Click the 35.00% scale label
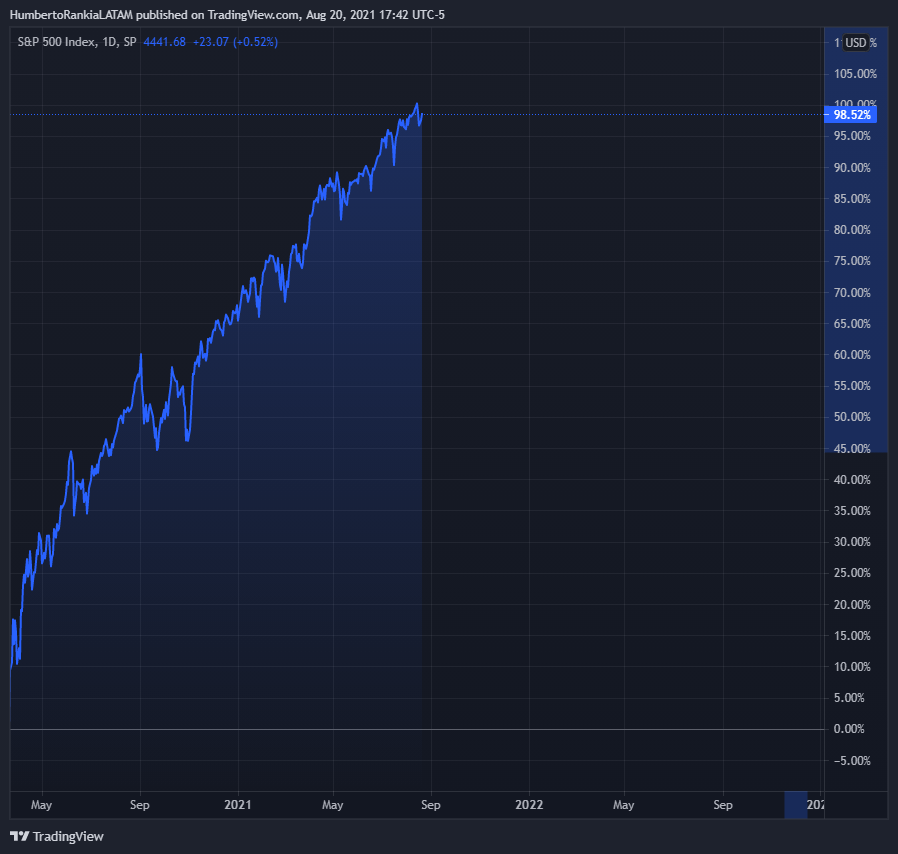Viewport: 898px width, 854px height. pos(852,510)
